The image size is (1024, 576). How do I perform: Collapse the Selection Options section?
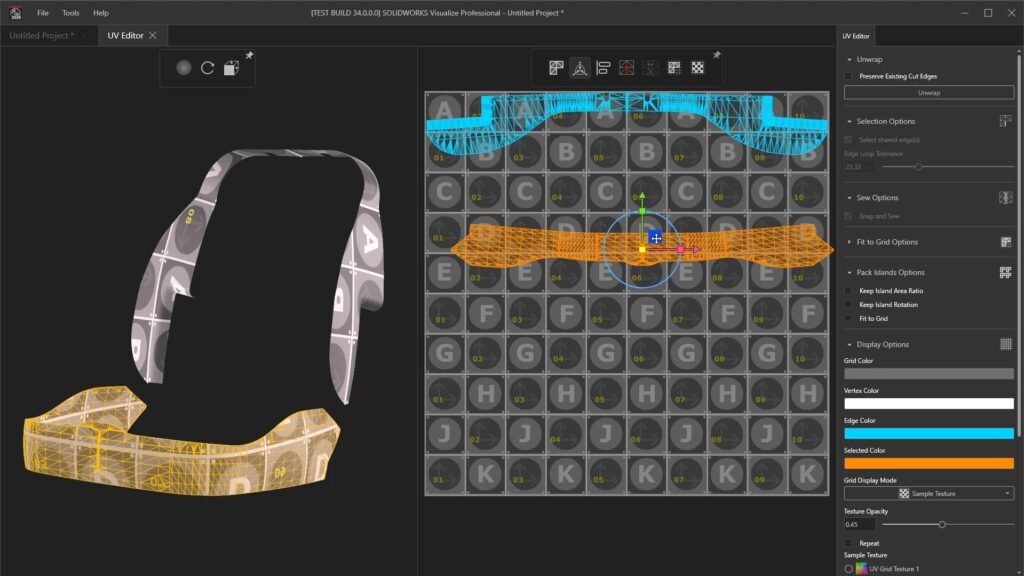849,121
